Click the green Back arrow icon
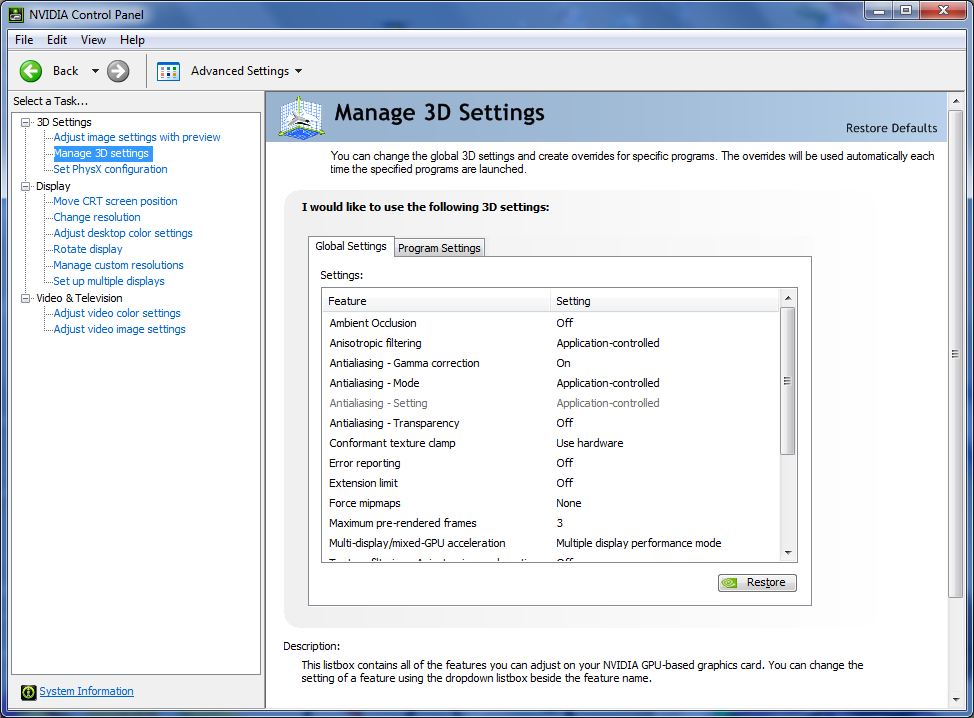Viewport: 974px width, 718px height. (30, 71)
